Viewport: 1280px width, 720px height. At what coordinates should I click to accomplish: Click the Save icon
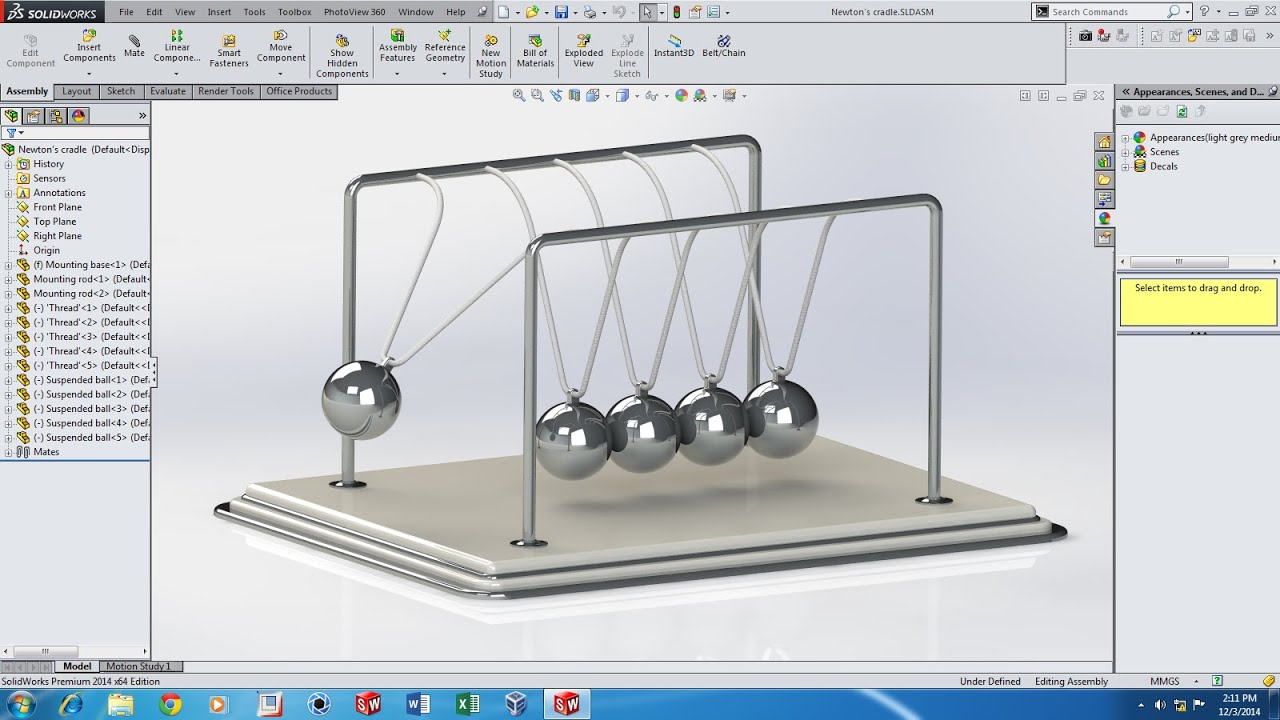(x=561, y=12)
